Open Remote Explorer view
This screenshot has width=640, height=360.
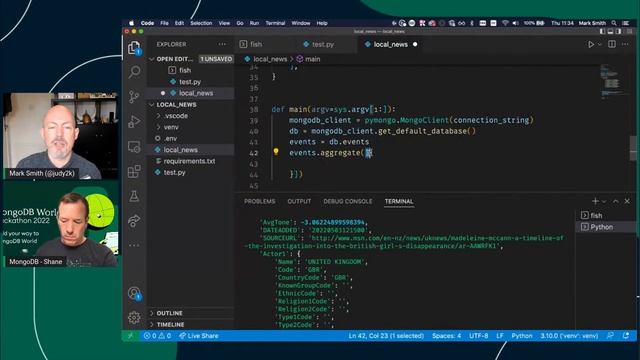coord(134,147)
